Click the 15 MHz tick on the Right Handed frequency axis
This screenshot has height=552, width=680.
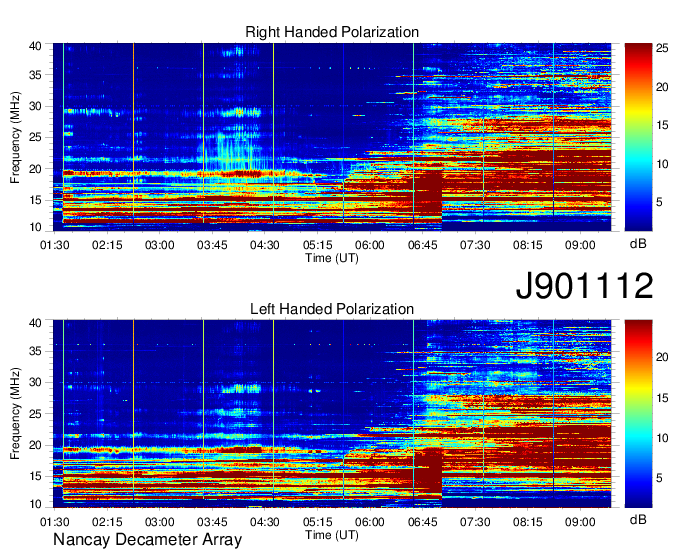[x=35, y=200]
